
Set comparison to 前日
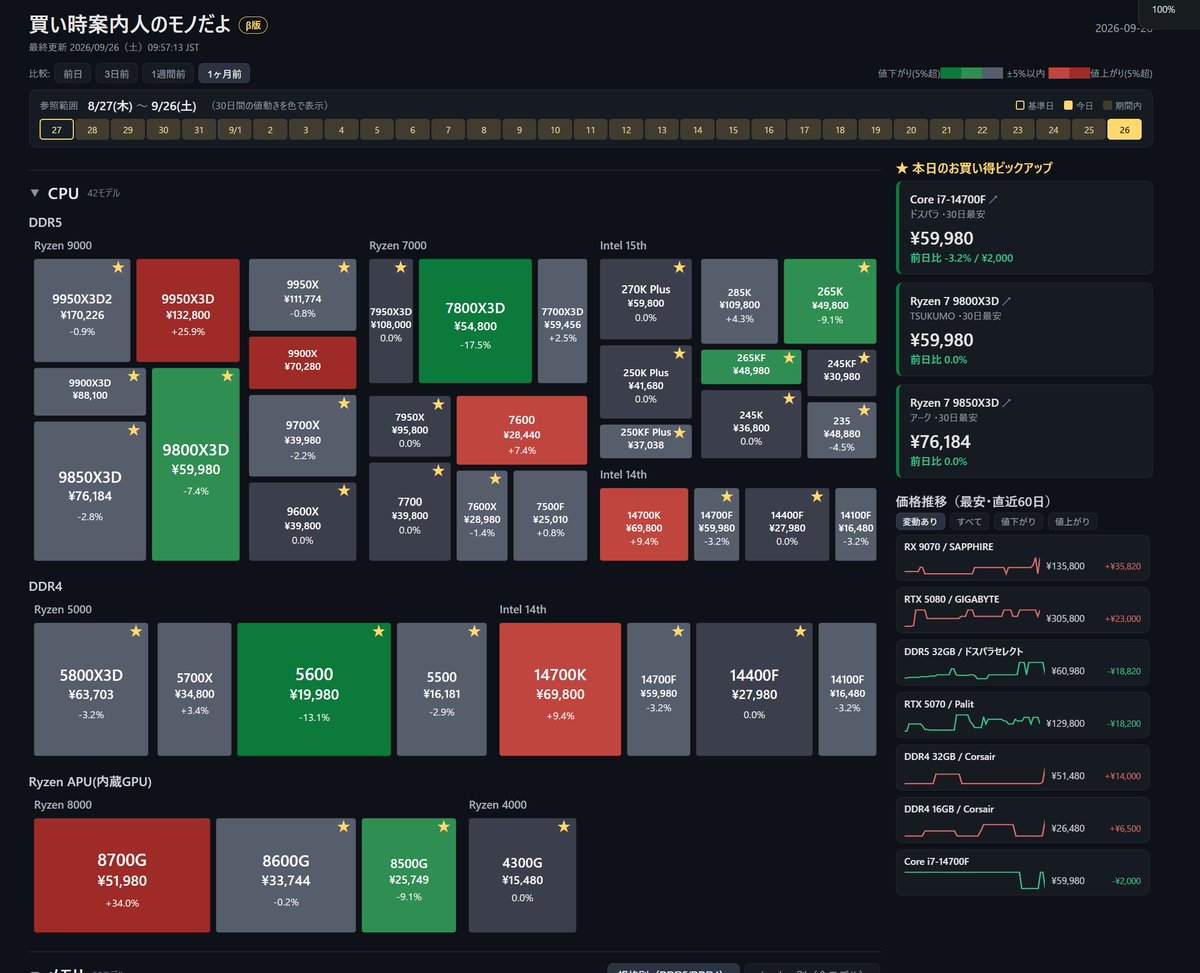(x=73, y=73)
